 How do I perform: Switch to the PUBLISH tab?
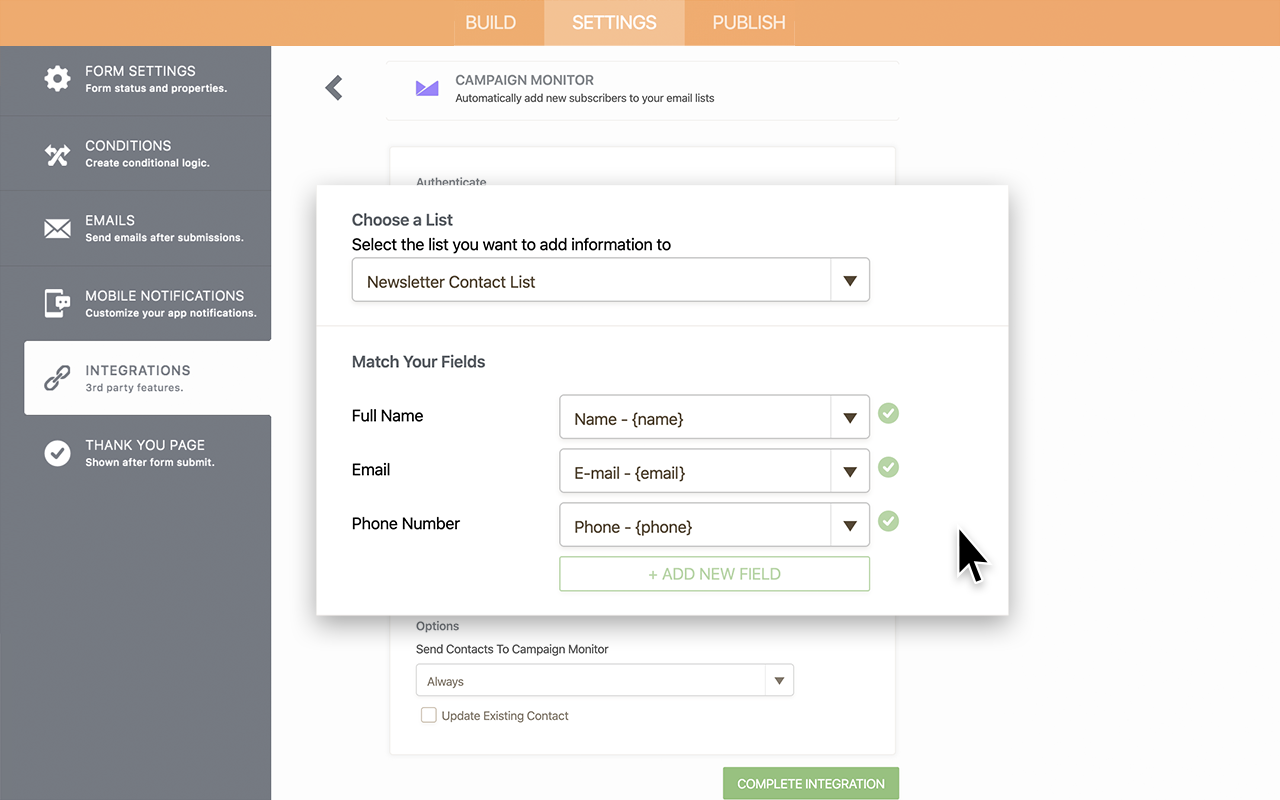point(748,23)
